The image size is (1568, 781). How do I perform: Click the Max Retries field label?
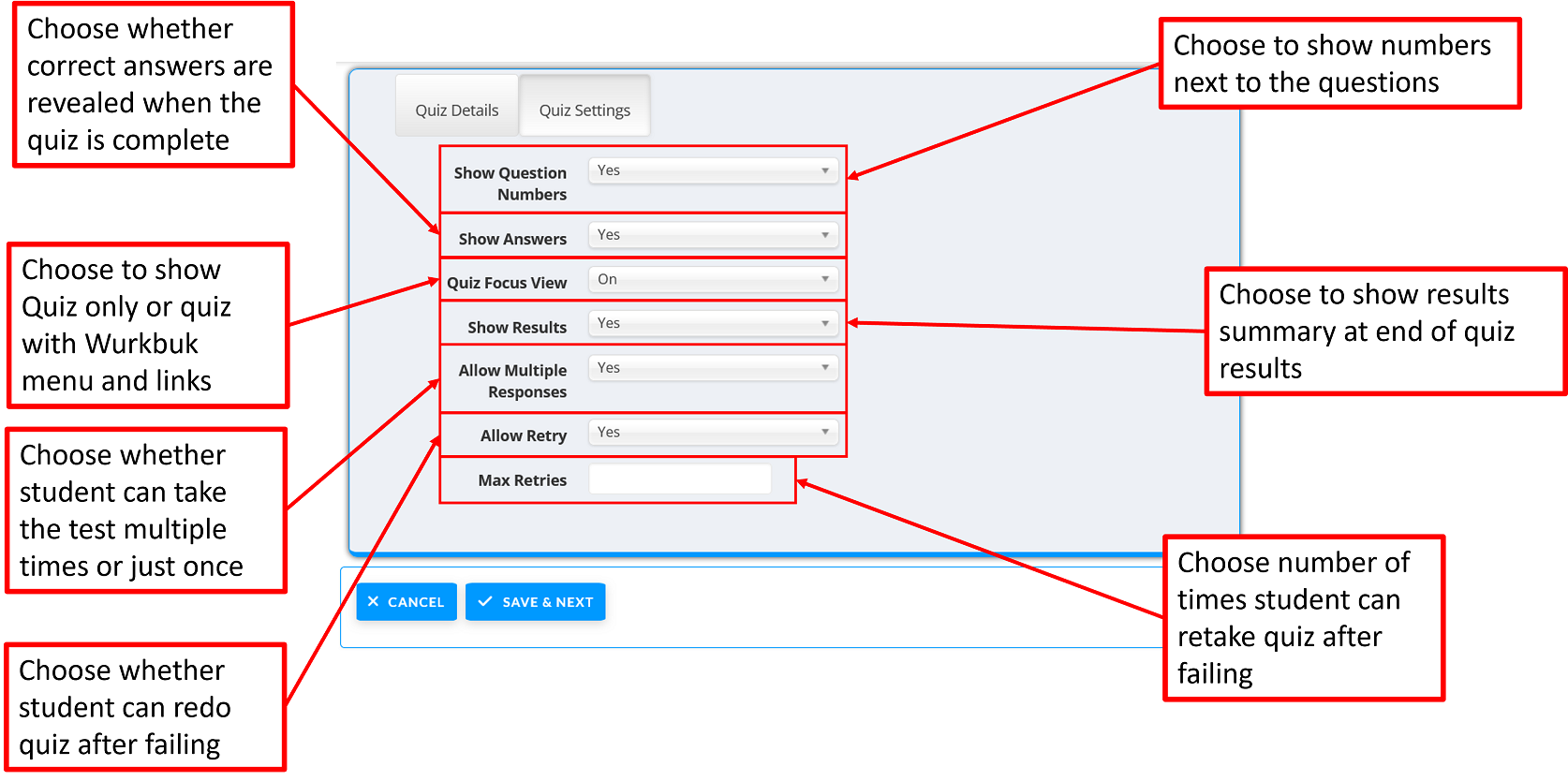(522, 480)
